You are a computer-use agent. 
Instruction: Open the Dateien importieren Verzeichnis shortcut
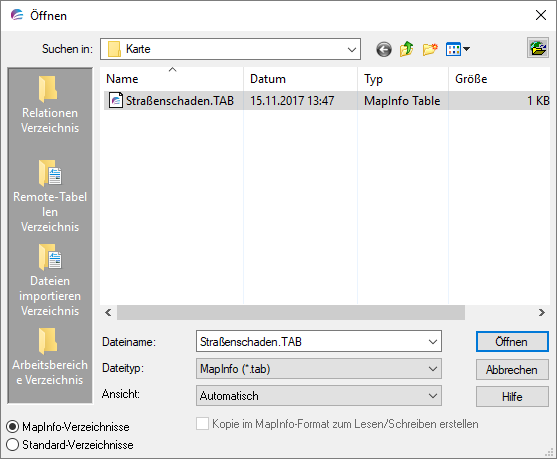(x=50, y=280)
